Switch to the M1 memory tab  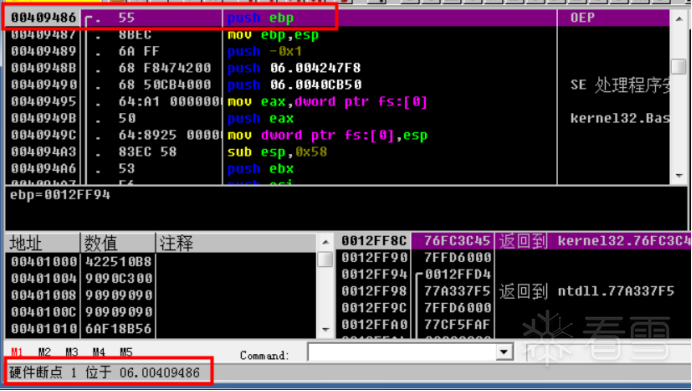click(x=17, y=352)
